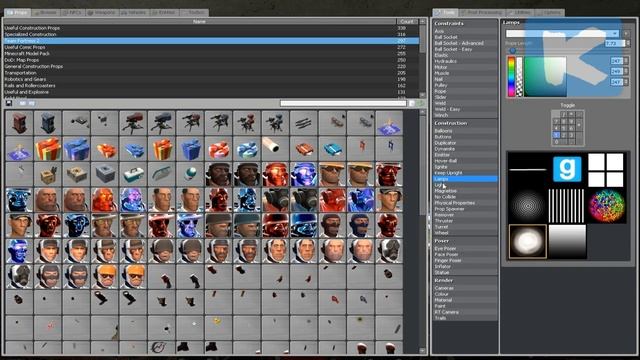Screen dimensions: 640x360
Task: Switch to the Weapons tab
Action: click(102, 13)
